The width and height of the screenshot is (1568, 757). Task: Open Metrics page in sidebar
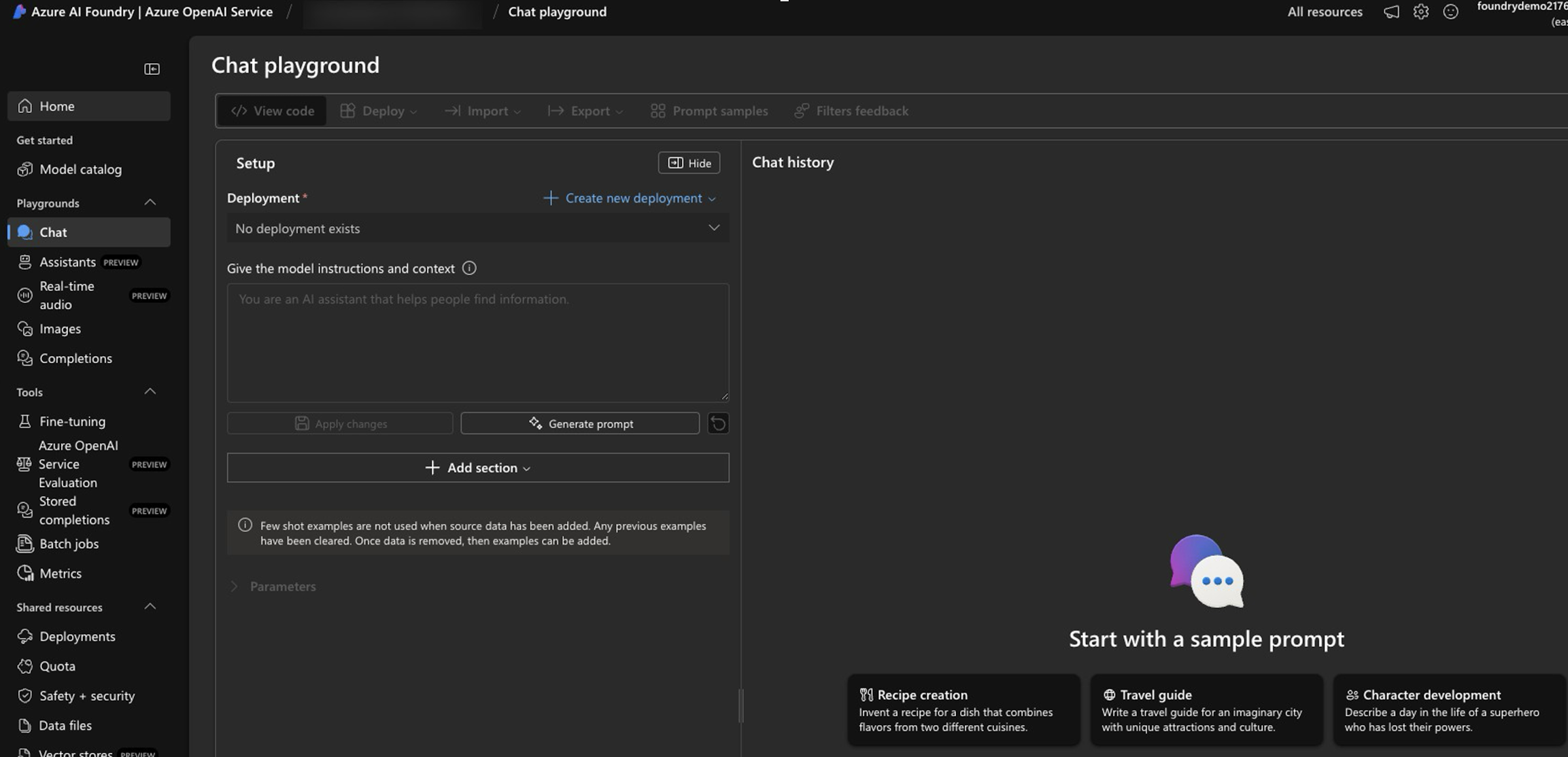tap(89, 574)
